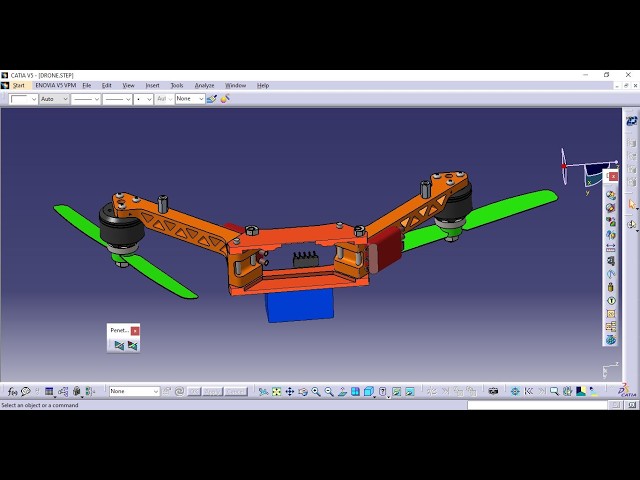Click the Painter paintbrush icon
640x480 pixels.
[211, 99]
